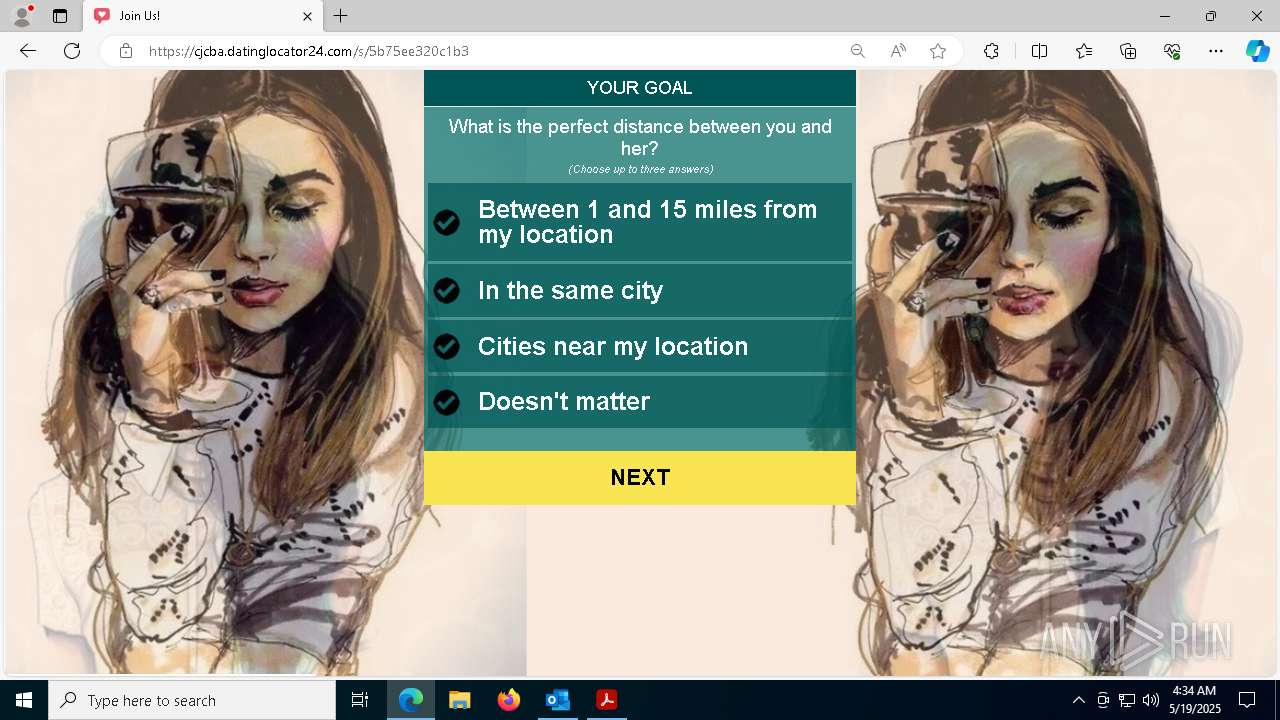Screen dimensions: 1280x720
Task: Open a new tab with plus button
Action: [x=341, y=16]
